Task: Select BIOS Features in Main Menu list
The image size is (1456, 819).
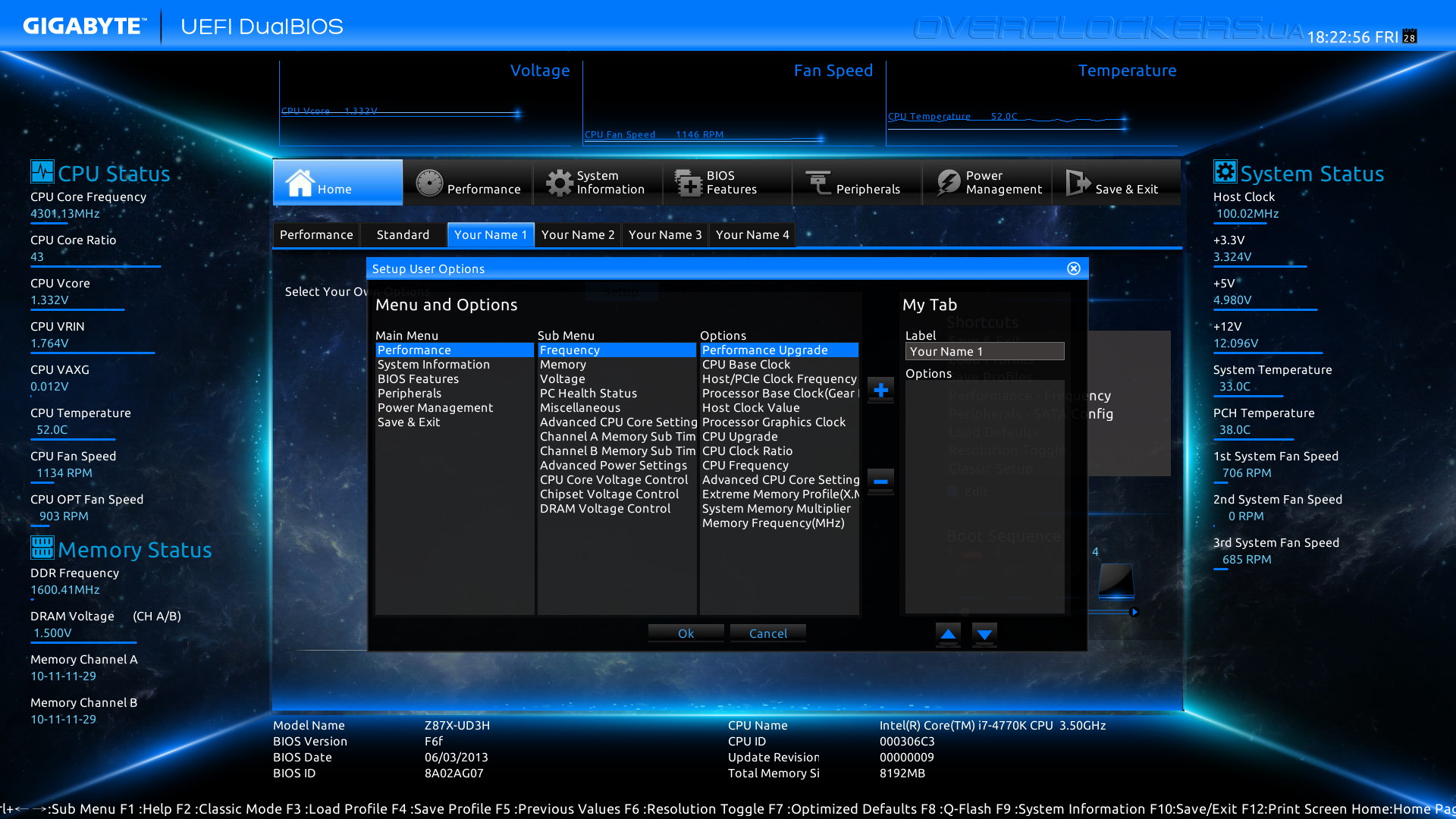Action: tap(455, 378)
